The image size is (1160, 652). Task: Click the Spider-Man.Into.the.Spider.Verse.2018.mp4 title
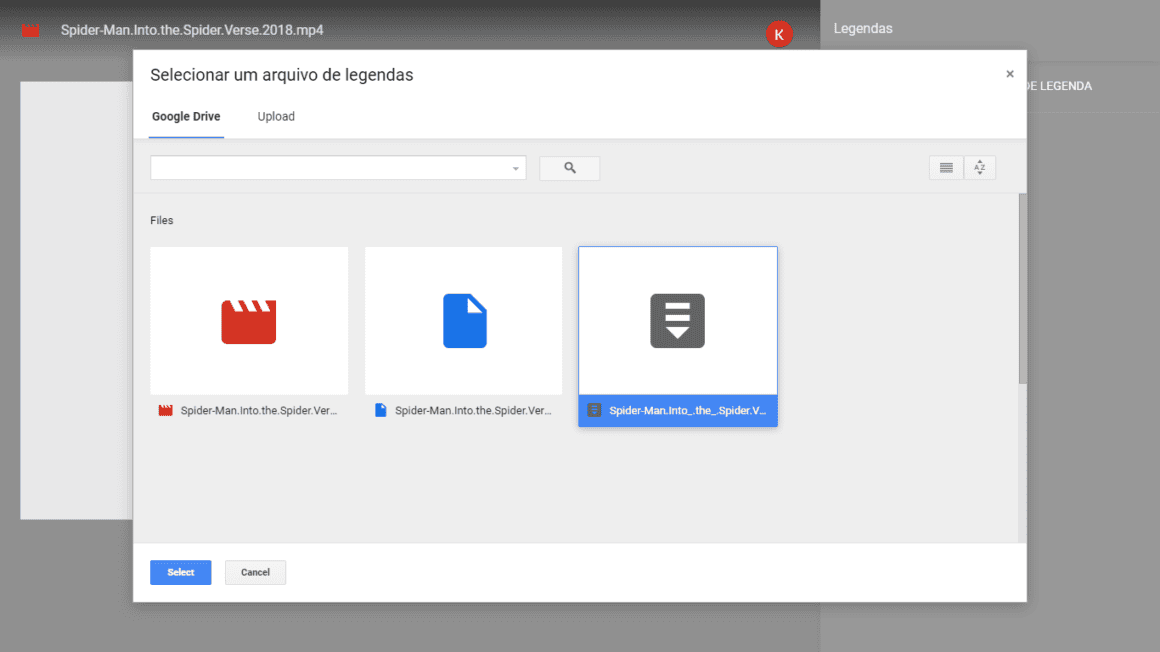[x=192, y=30]
